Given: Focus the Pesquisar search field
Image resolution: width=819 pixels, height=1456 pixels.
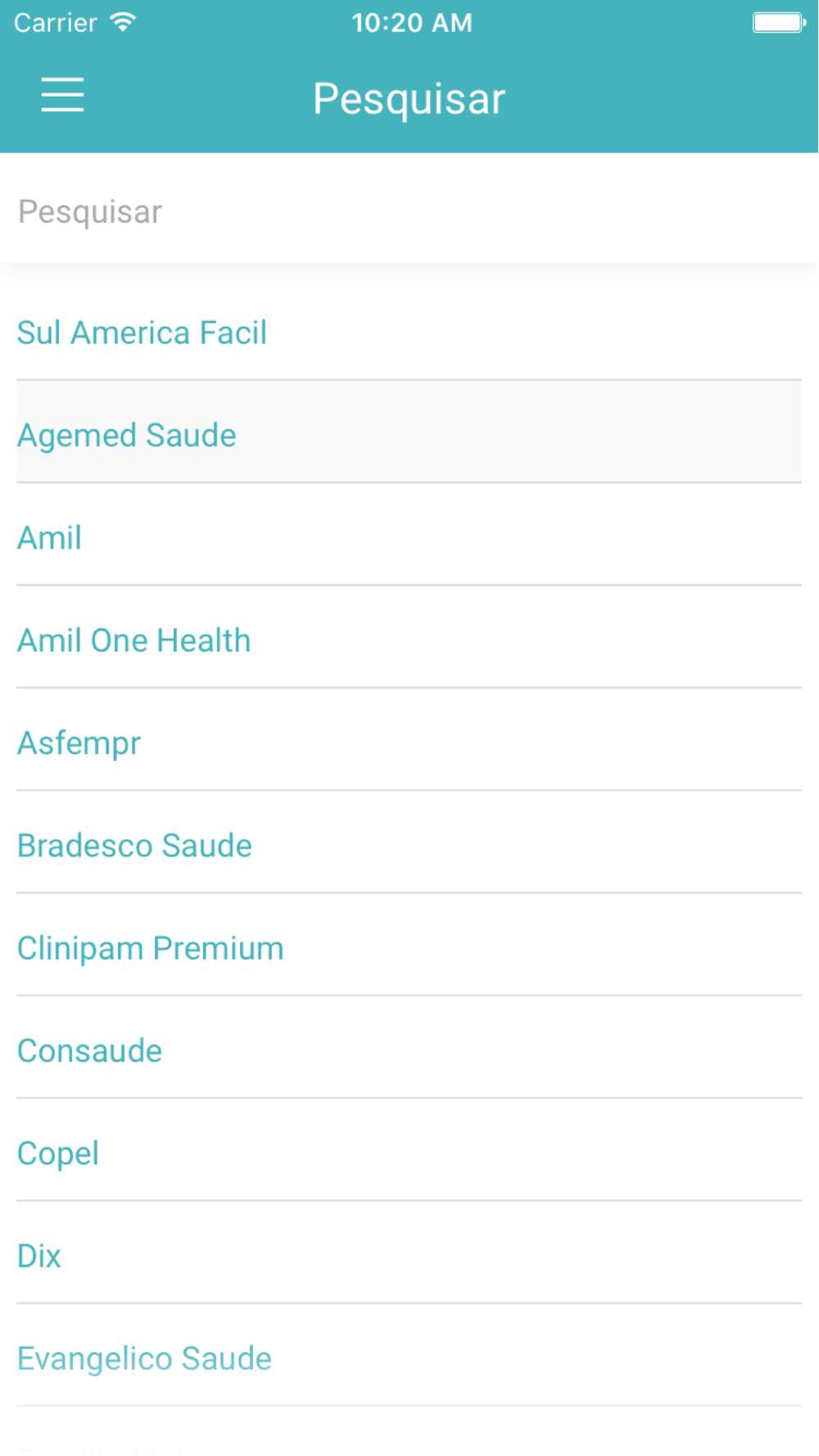Looking at the screenshot, I should click(x=409, y=211).
